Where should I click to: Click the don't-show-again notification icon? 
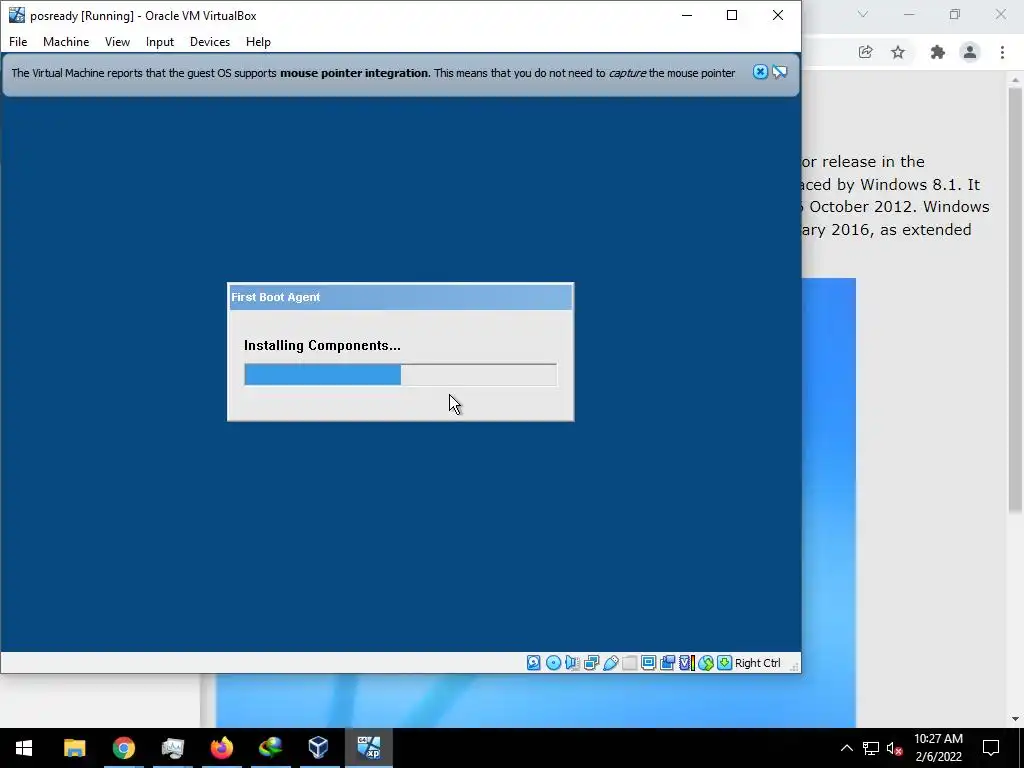(x=780, y=72)
